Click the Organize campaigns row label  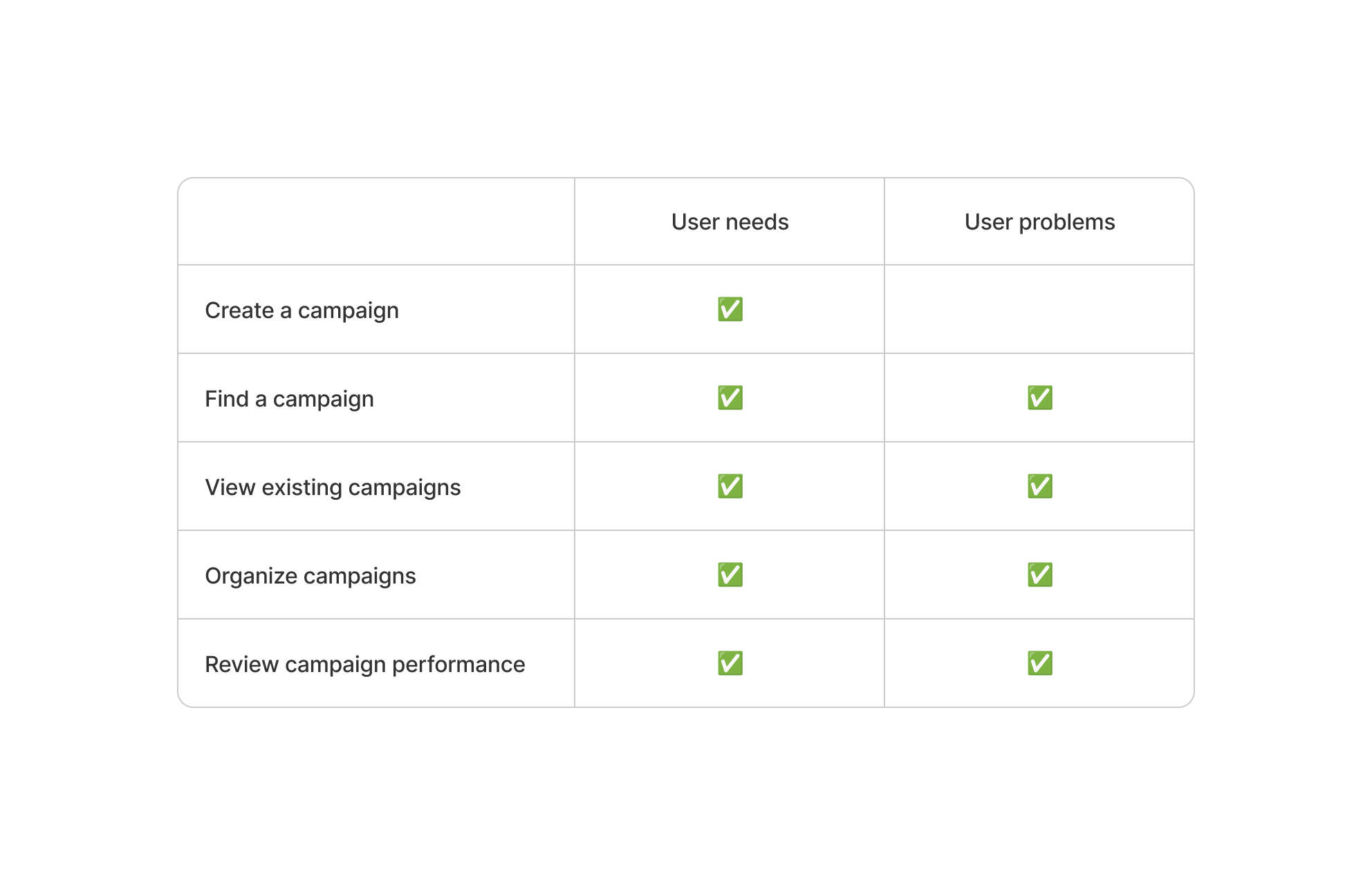[x=310, y=576]
